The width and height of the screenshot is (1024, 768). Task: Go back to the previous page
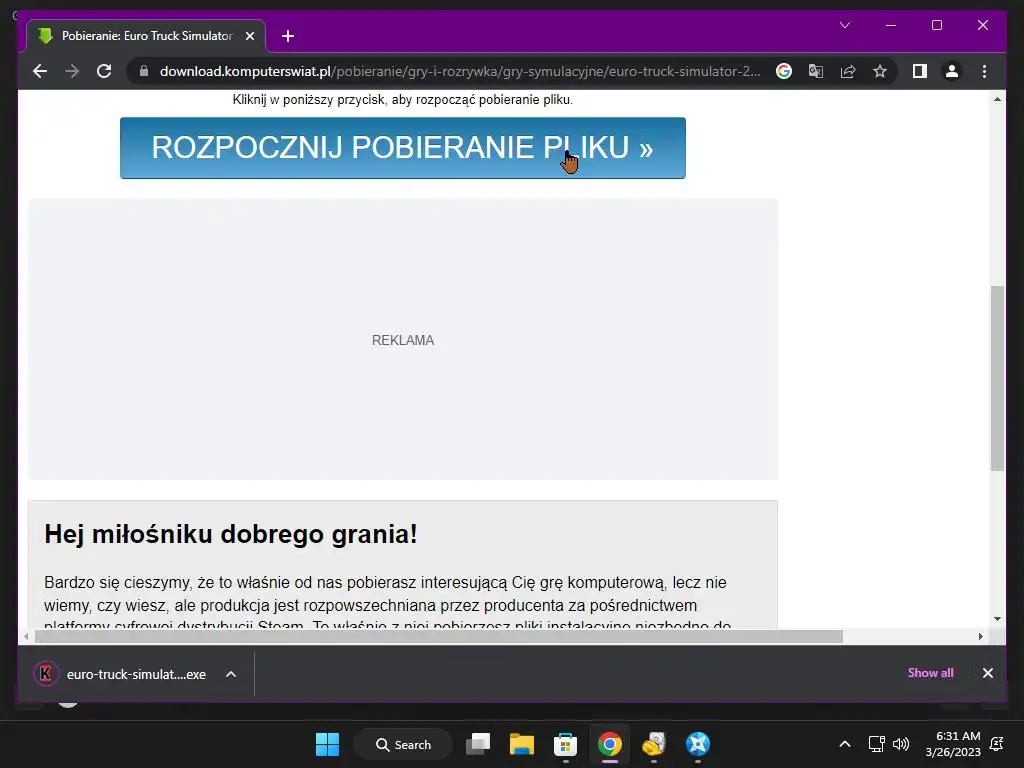coord(40,71)
